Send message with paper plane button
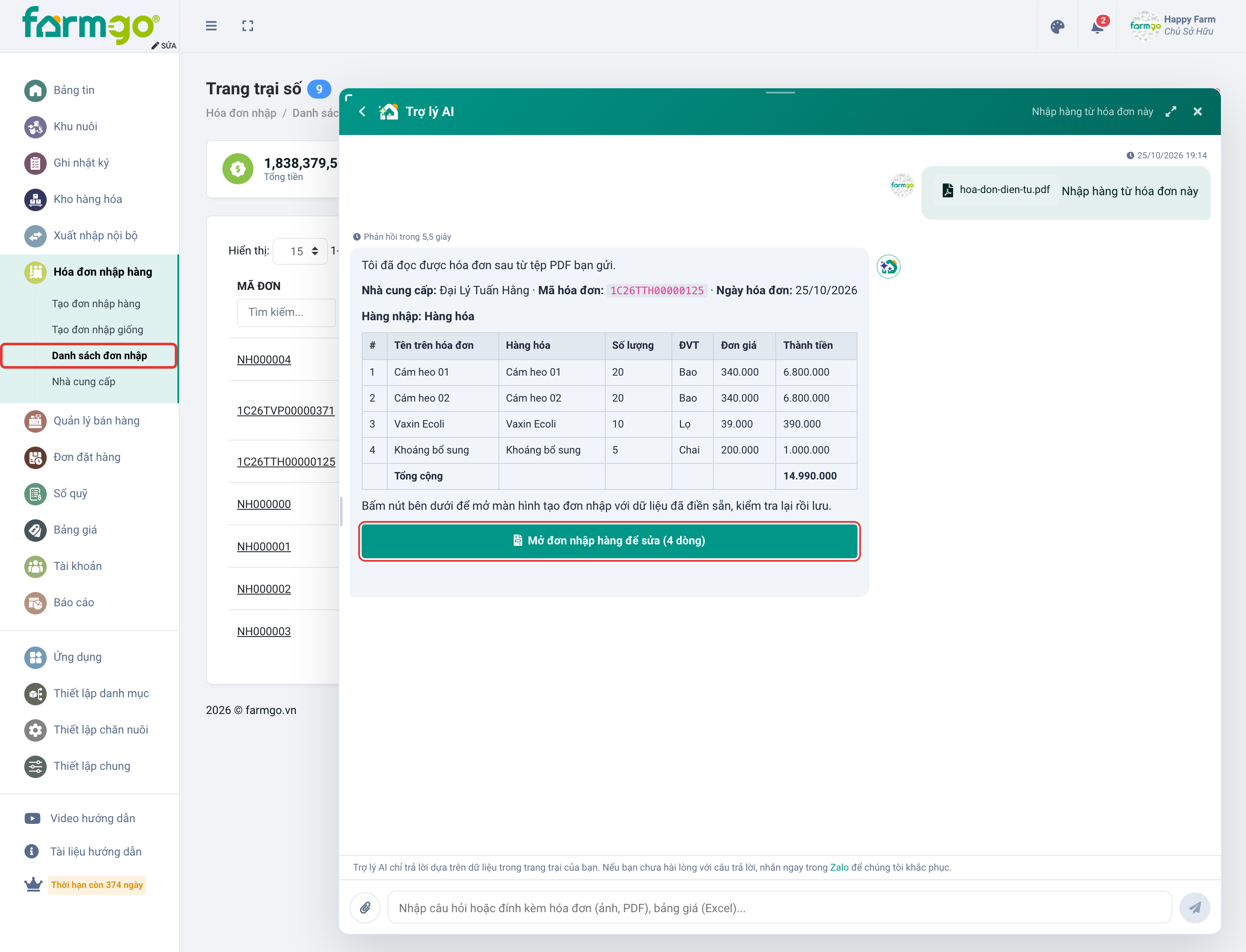 click(x=1195, y=908)
